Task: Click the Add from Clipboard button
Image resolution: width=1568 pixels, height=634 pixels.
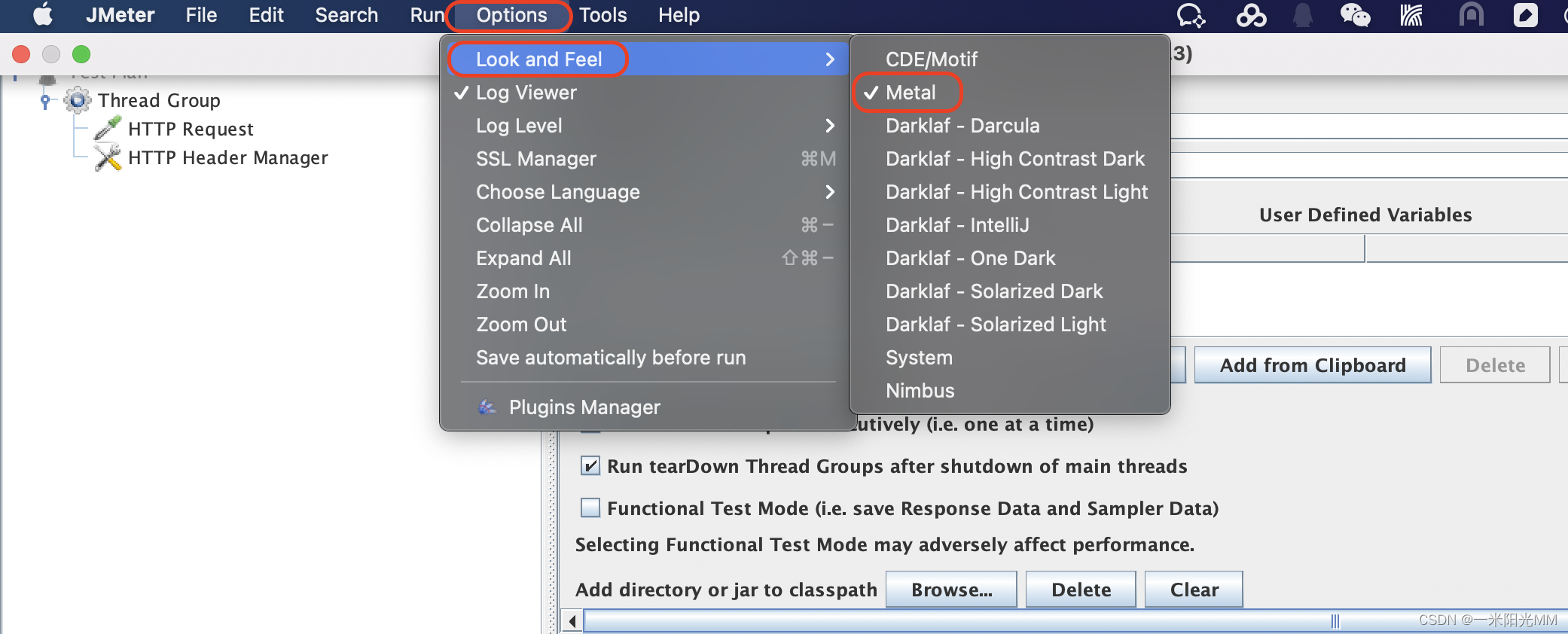Action: (x=1313, y=365)
